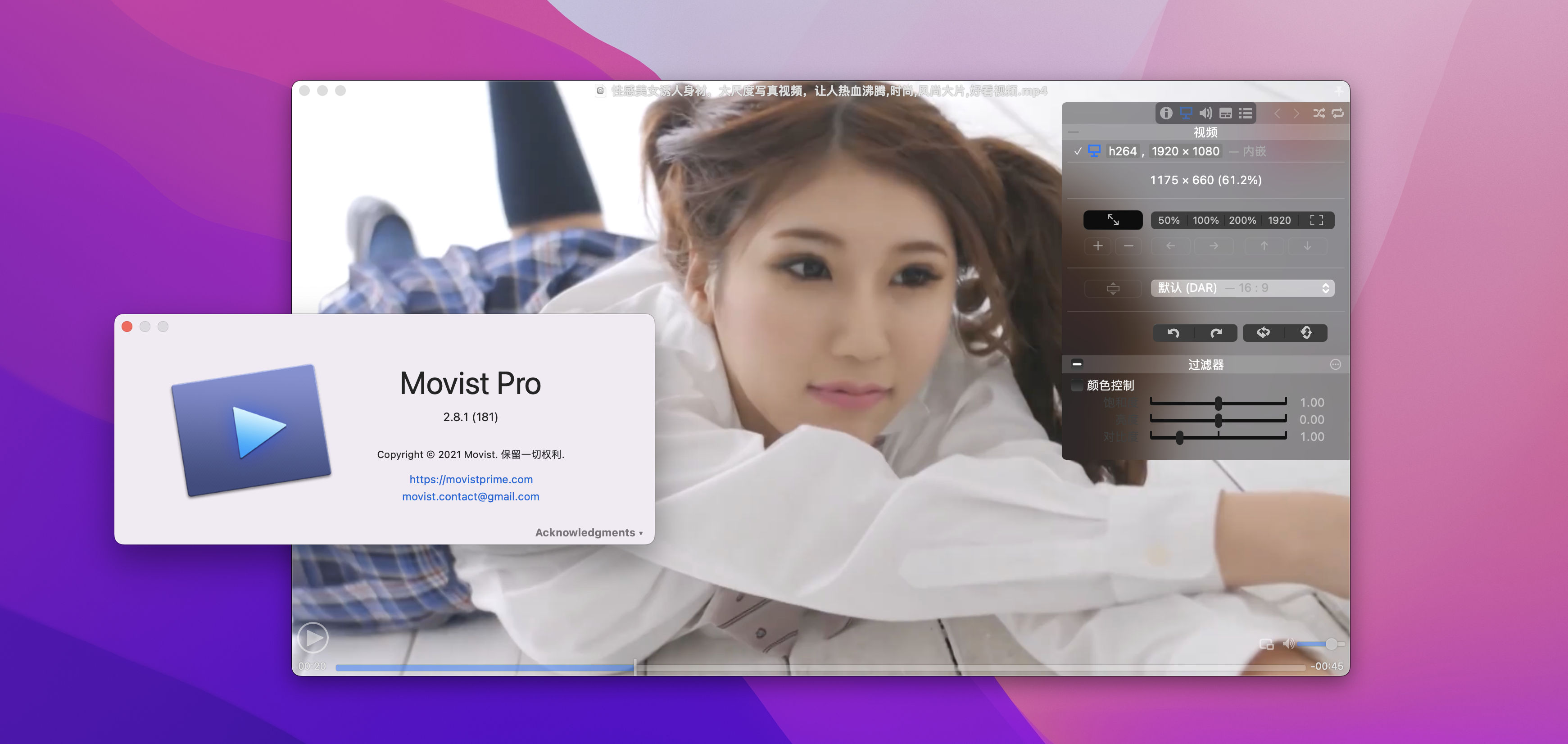Flip video horizontally
Viewport: 1568px width, 744px height.
click(1264, 333)
